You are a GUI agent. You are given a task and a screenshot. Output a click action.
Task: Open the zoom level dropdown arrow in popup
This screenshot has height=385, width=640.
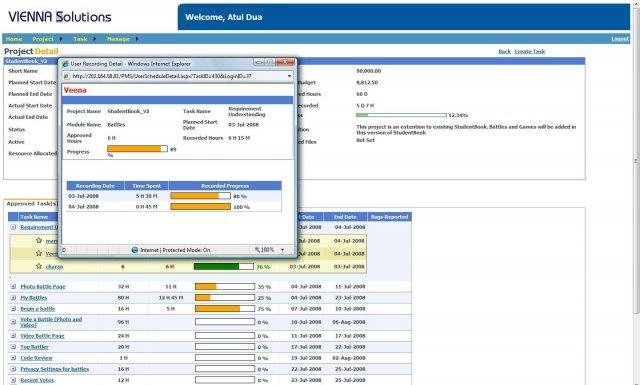[x=282, y=249]
